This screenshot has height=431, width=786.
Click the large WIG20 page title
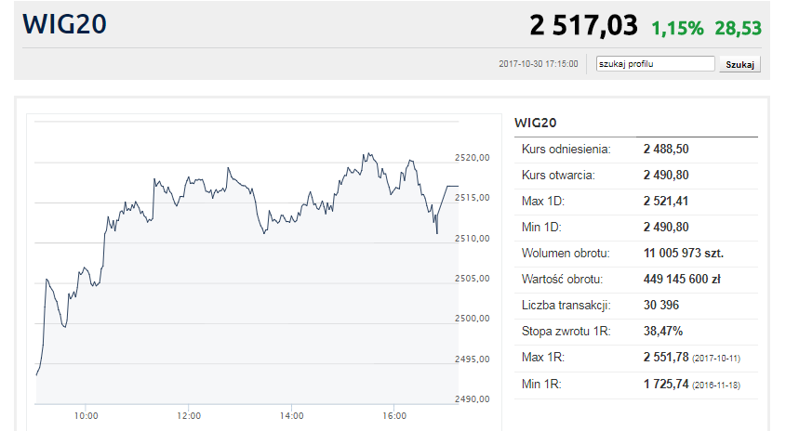(66, 24)
